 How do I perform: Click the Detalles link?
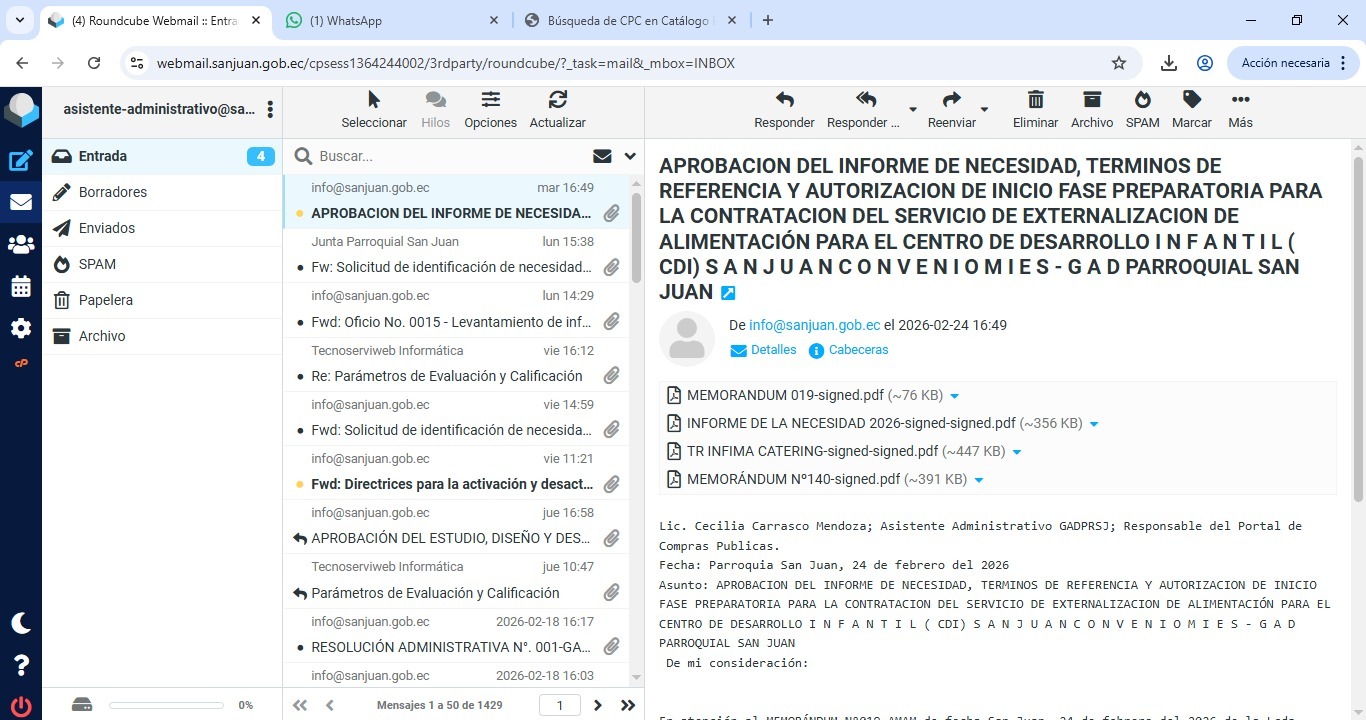click(x=773, y=350)
